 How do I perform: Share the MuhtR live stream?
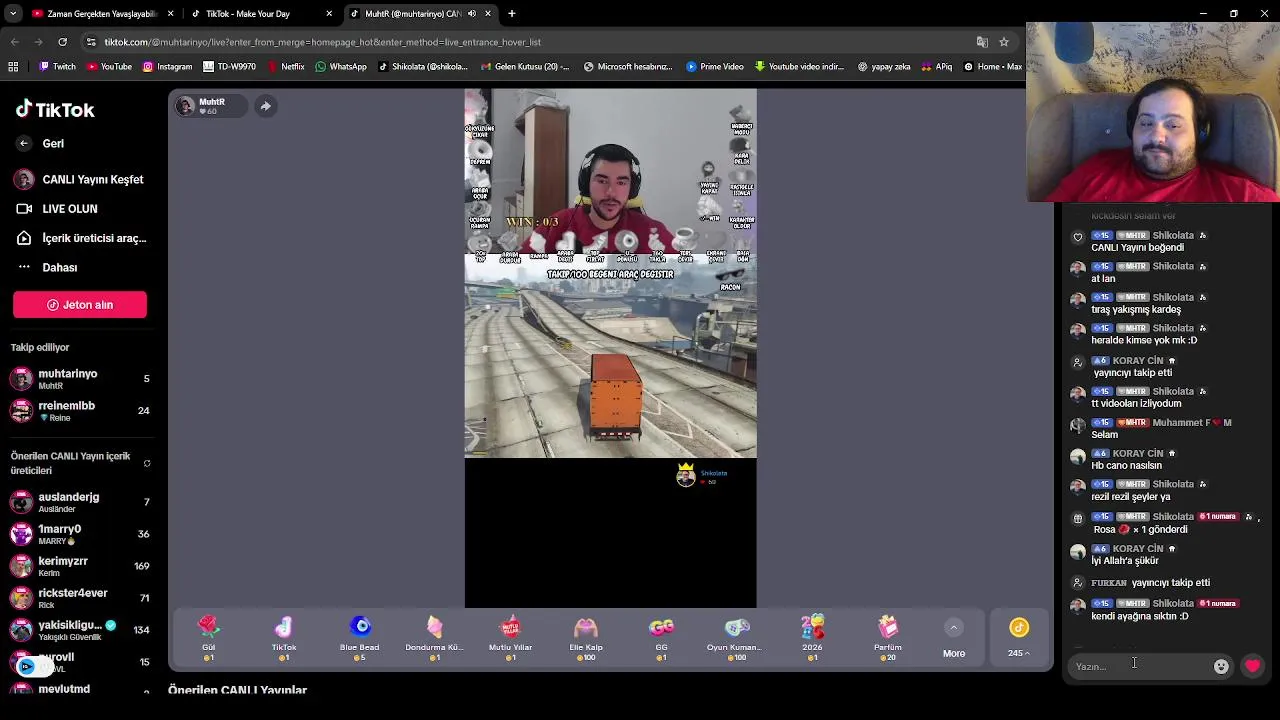click(265, 106)
